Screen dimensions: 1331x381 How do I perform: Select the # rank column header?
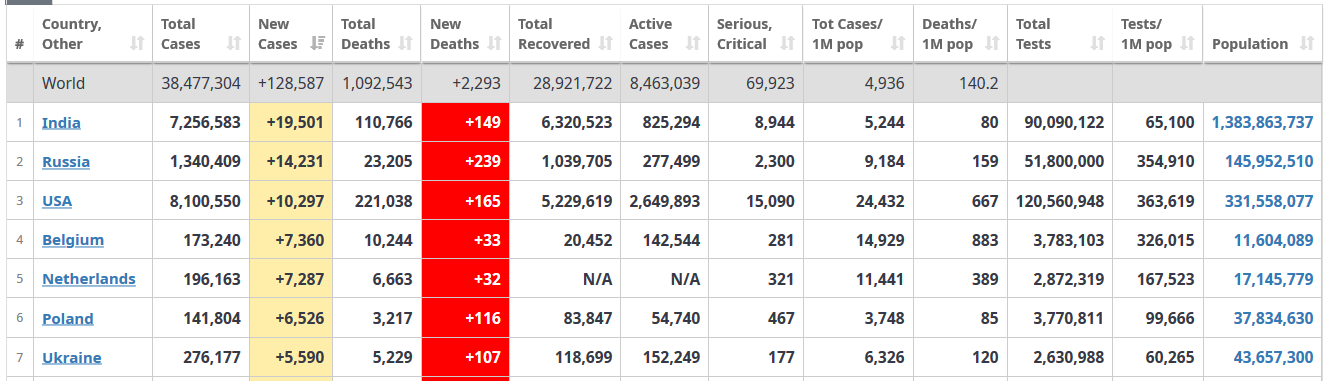pos(19,44)
